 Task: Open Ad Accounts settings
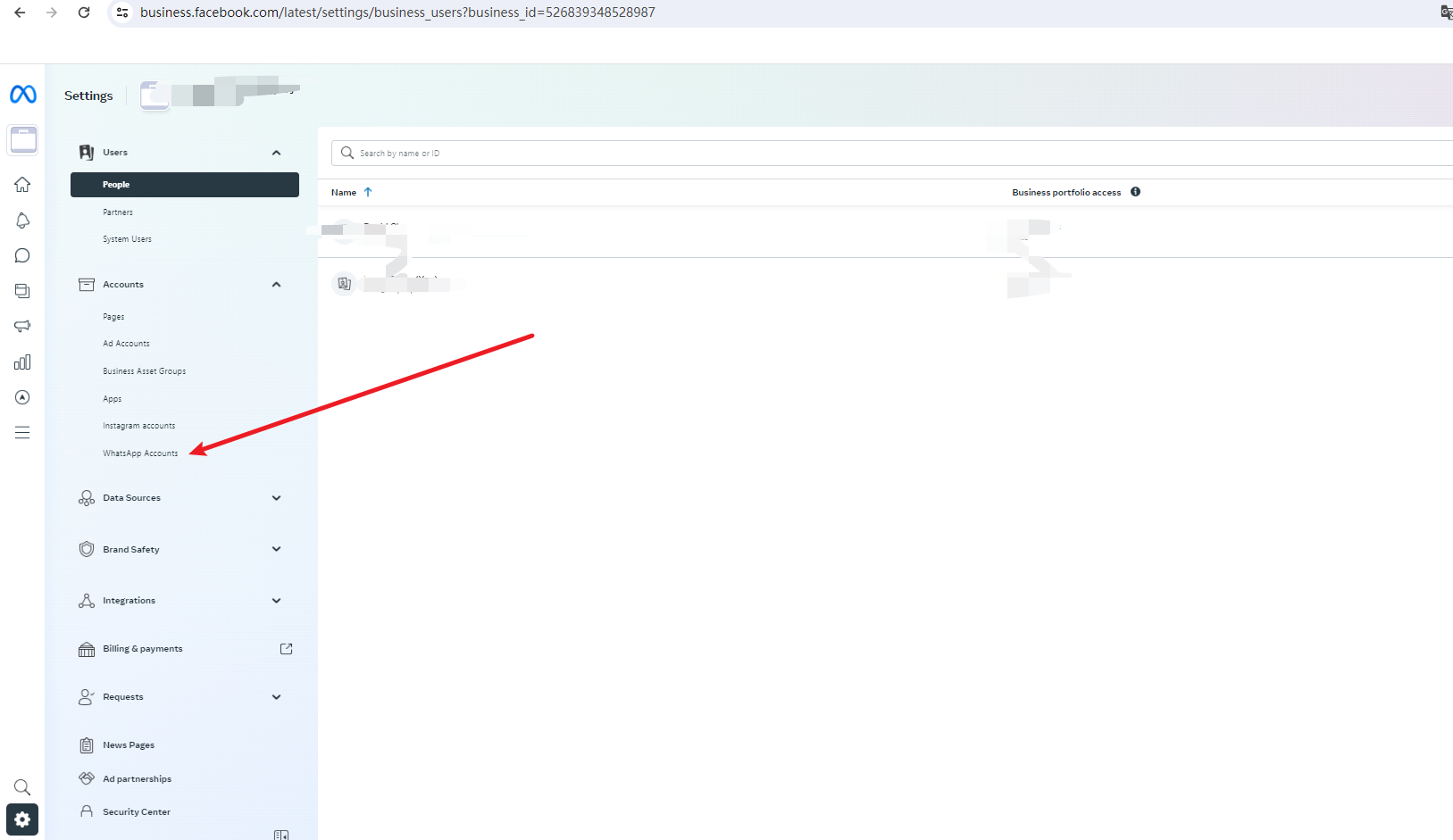[126, 344]
